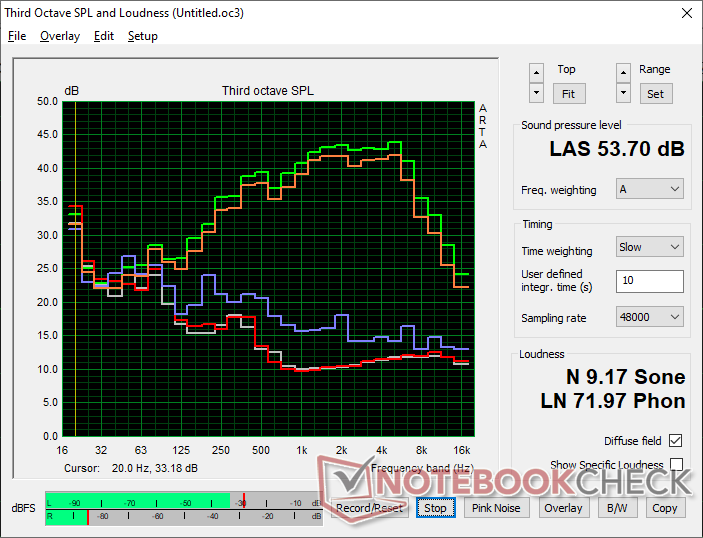Open the File menu

pos(17,36)
